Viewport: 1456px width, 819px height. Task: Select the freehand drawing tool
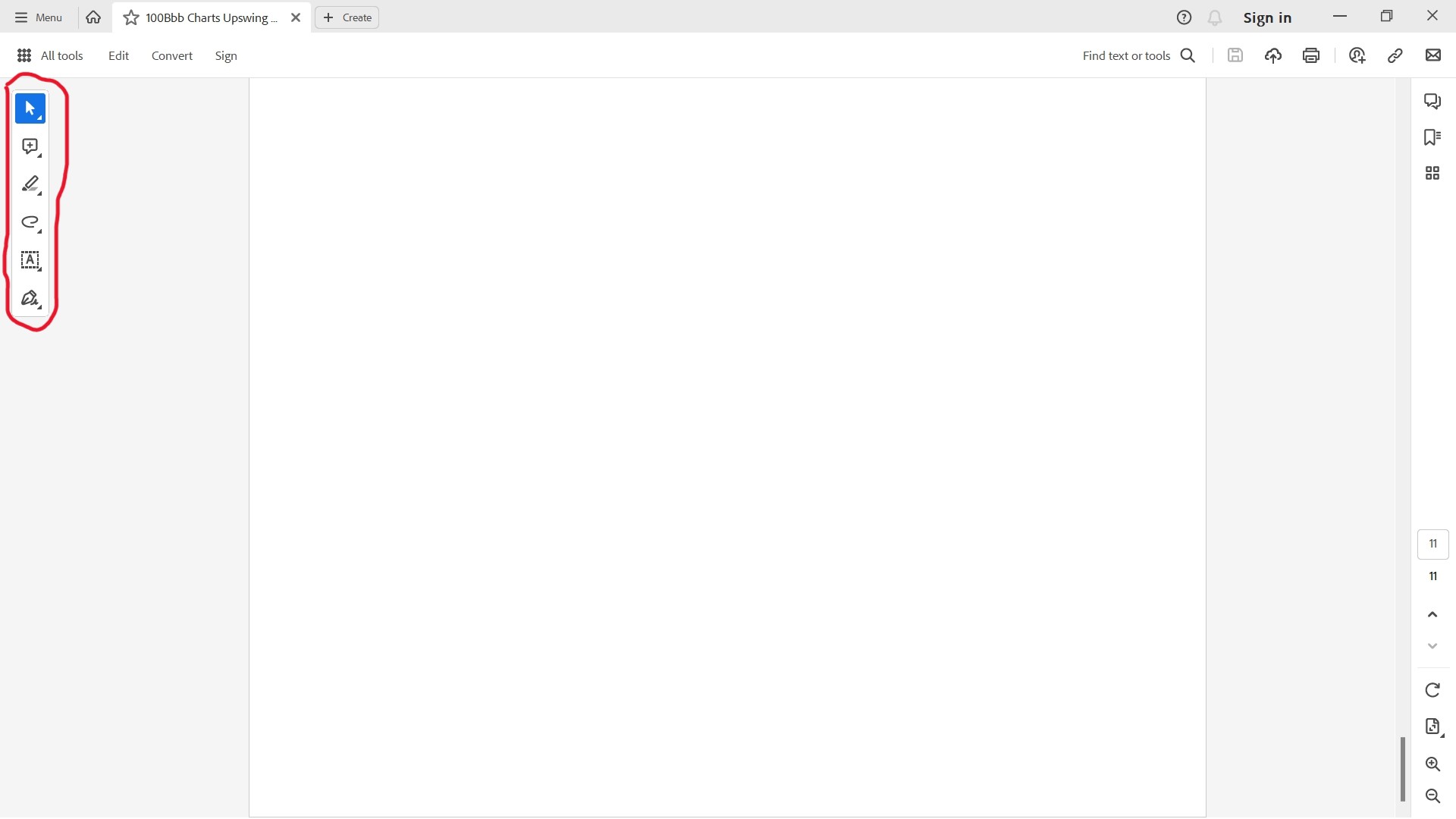point(30,222)
